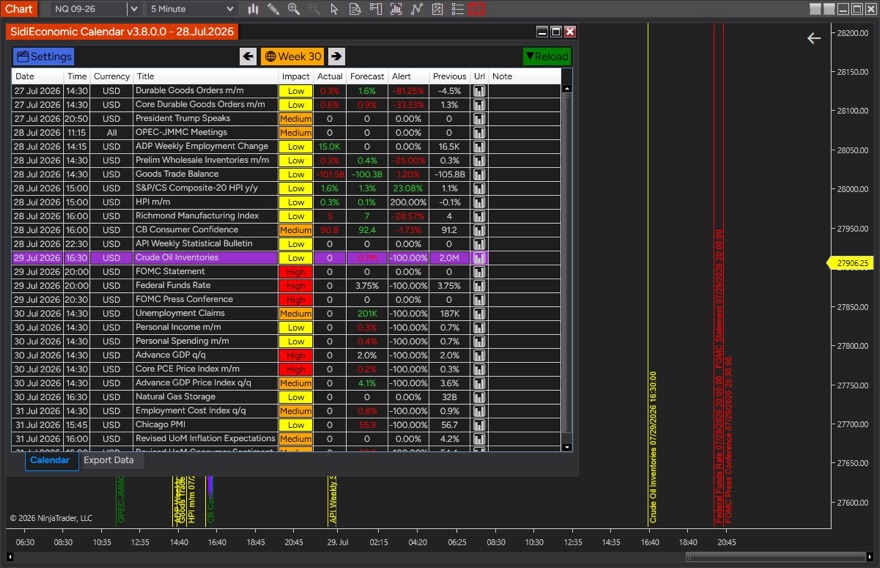Click the orange Week 30 button

pos(292,56)
